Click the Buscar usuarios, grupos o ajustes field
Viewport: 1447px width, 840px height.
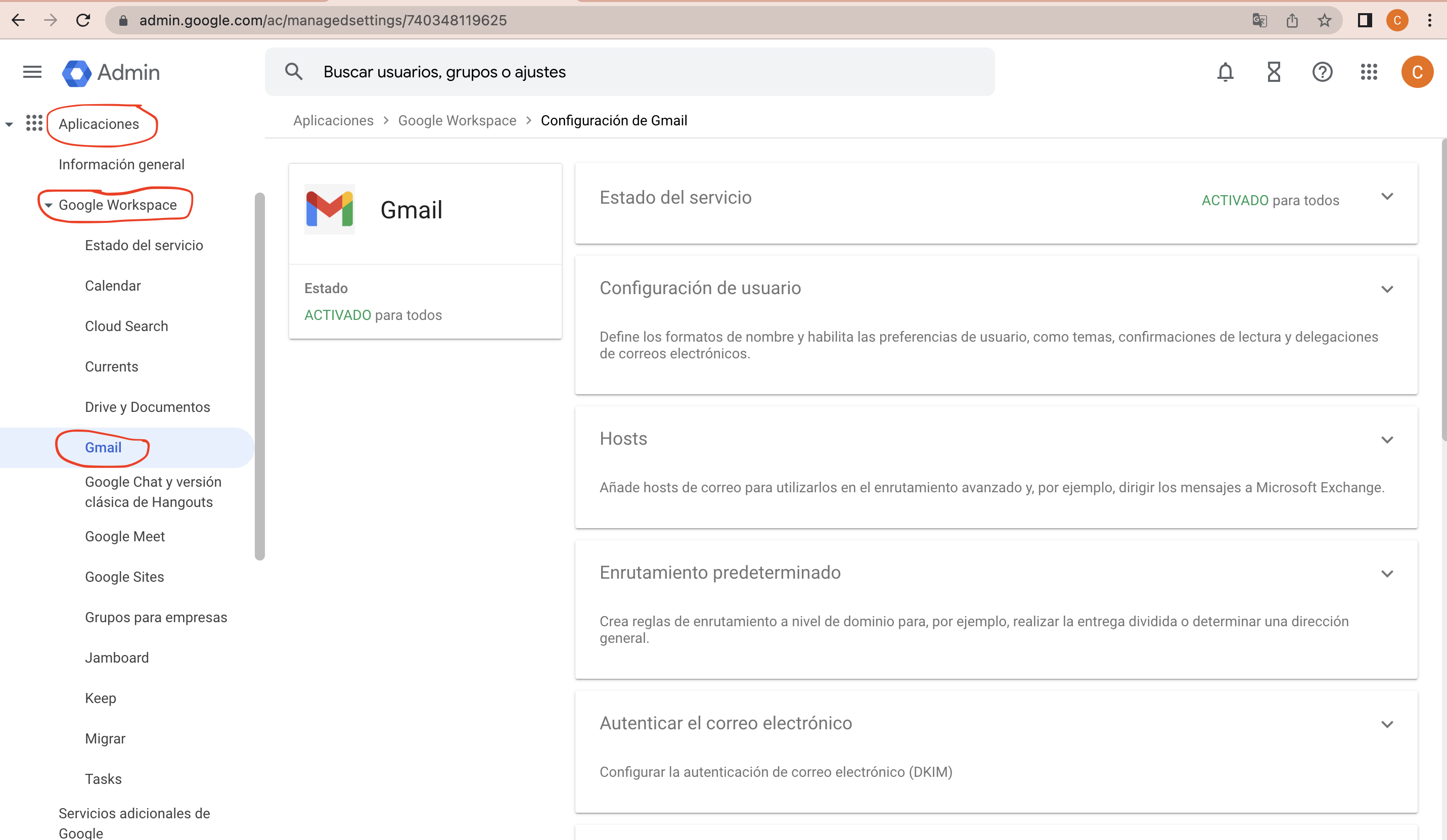(630, 72)
